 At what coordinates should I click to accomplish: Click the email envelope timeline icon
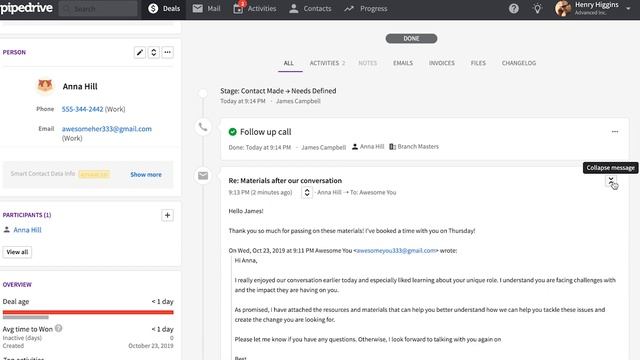pos(203,176)
